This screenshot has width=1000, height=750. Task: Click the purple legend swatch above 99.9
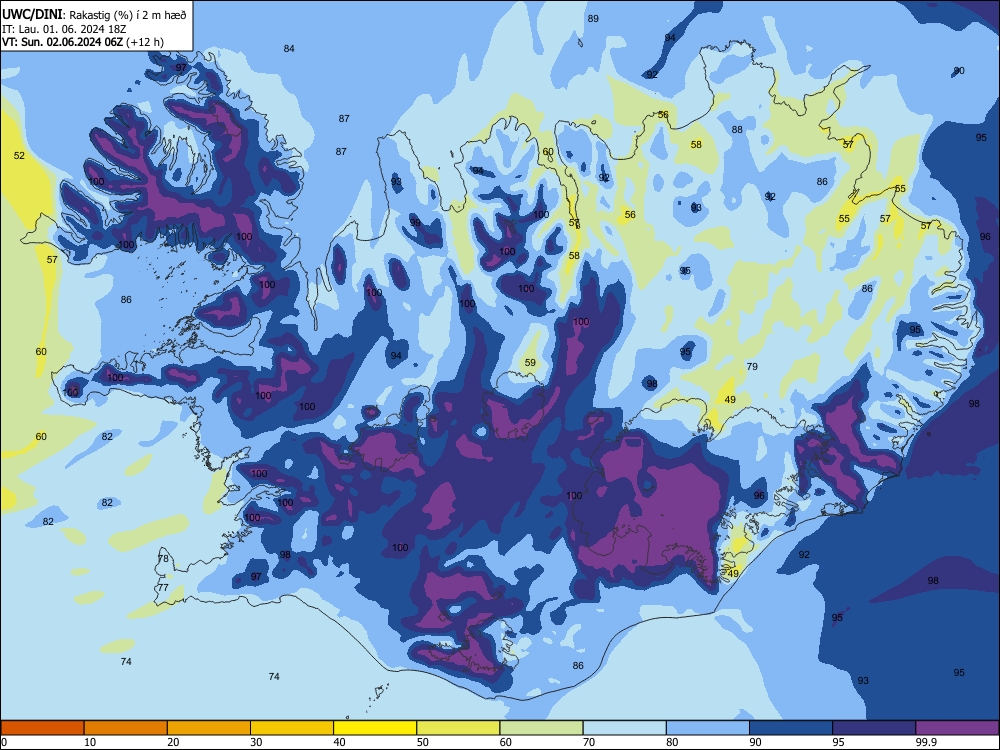[957, 728]
